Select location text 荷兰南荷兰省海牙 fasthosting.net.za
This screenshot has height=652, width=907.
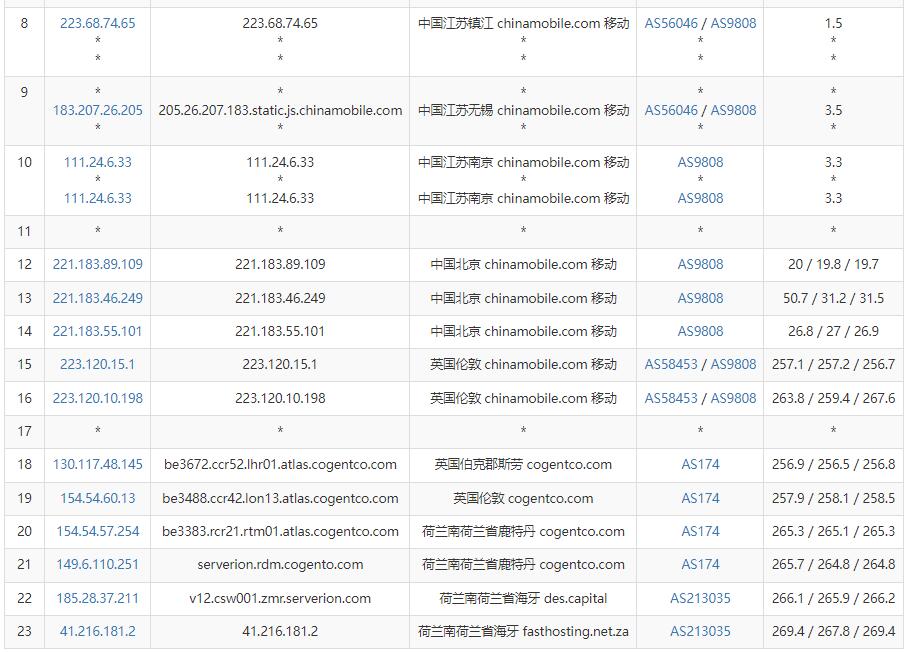pos(523,631)
